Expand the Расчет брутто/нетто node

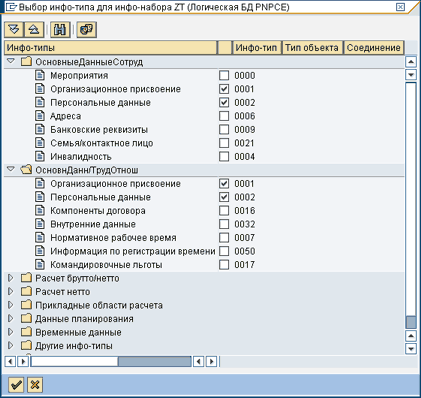(11, 278)
